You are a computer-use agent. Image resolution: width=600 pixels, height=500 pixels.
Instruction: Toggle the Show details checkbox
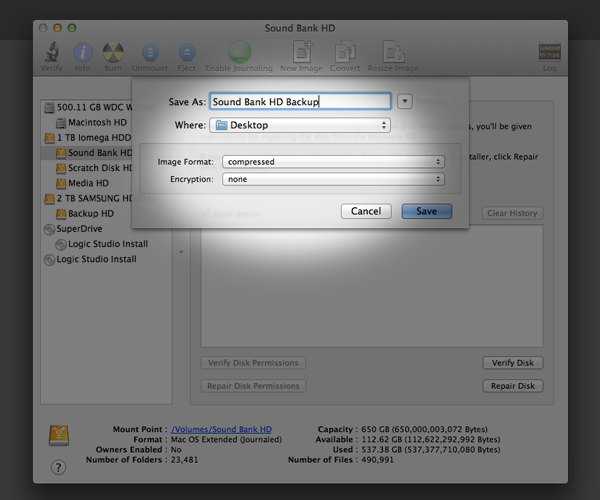point(207,213)
